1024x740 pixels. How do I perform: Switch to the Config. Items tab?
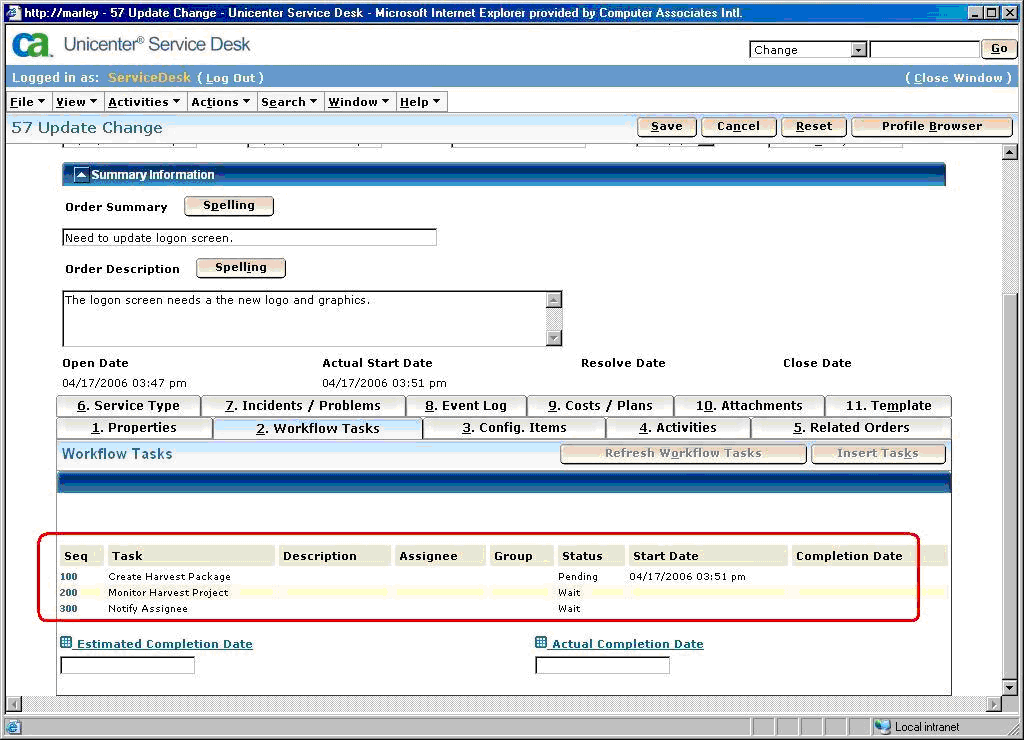pyautogui.click(x=514, y=428)
